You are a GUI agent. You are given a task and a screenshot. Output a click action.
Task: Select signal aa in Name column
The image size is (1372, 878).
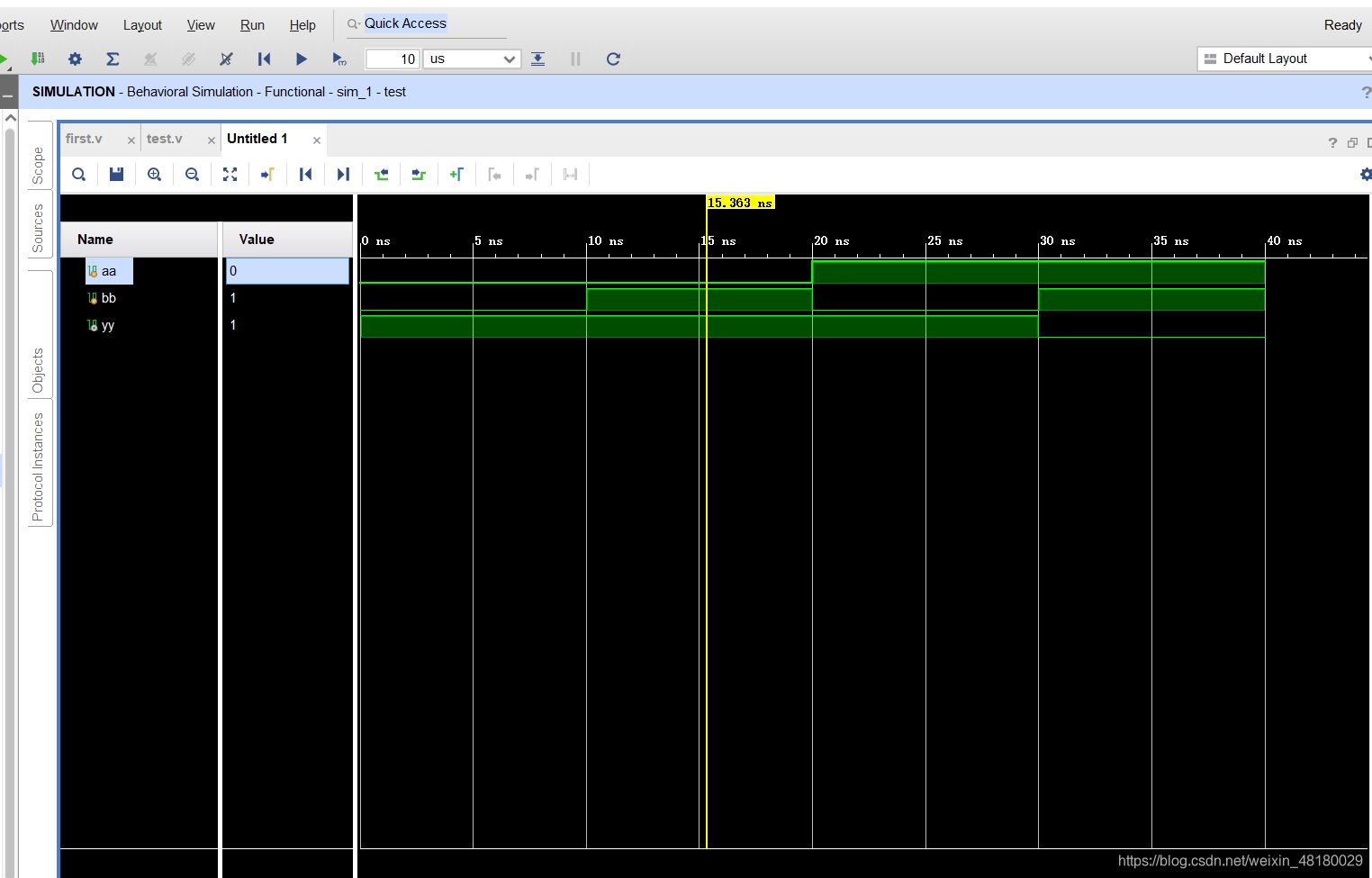coord(109,271)
